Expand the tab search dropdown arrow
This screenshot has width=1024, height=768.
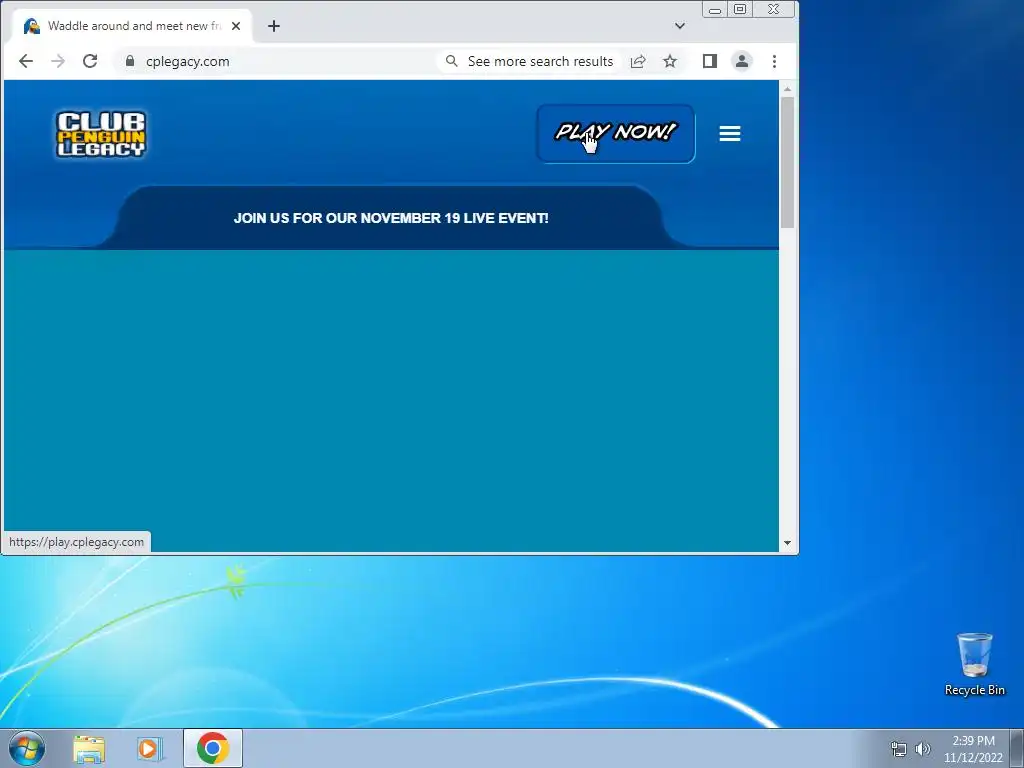click(x=680, y=26)
